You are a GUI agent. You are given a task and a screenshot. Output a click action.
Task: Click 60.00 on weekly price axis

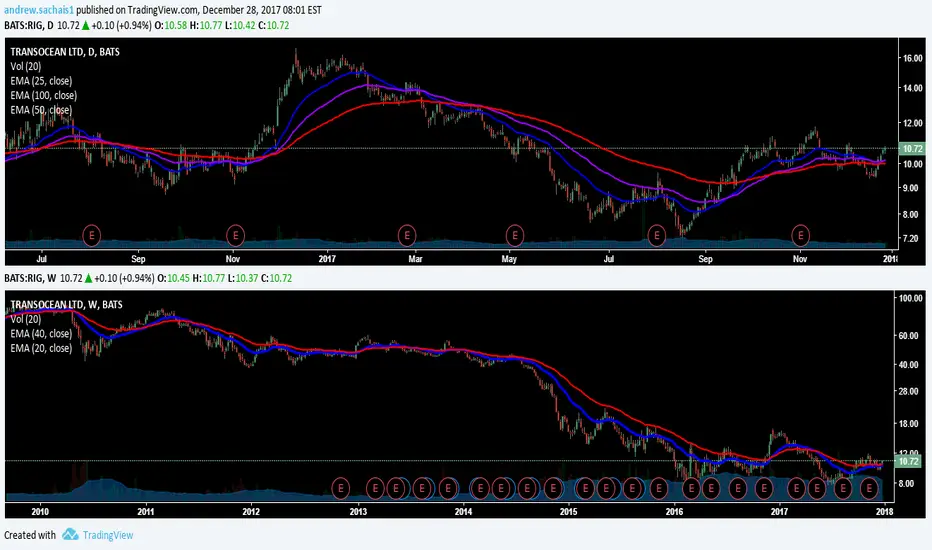pos(908,335)
